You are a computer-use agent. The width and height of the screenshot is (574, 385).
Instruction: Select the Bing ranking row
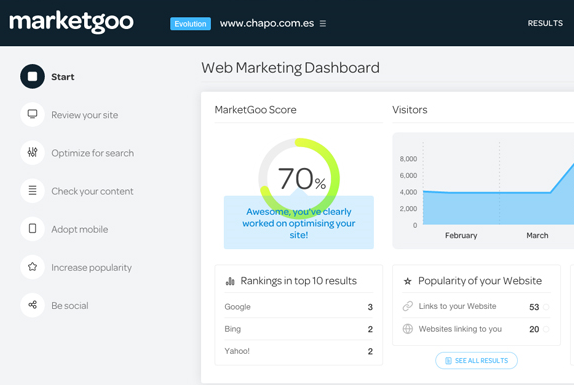pos(299,329)
